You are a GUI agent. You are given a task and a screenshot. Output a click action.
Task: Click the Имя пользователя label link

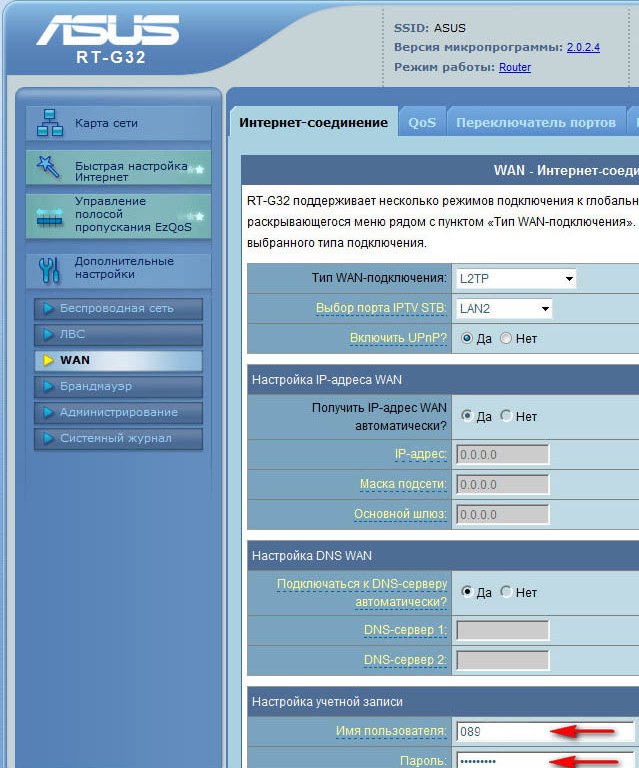[x=391, y=731]
